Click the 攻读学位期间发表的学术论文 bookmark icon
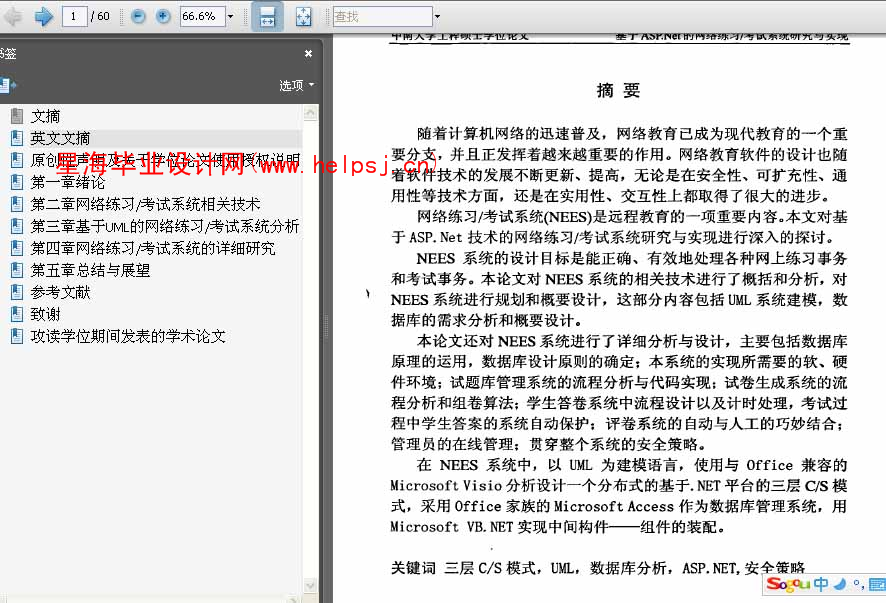 click(17, 336)
